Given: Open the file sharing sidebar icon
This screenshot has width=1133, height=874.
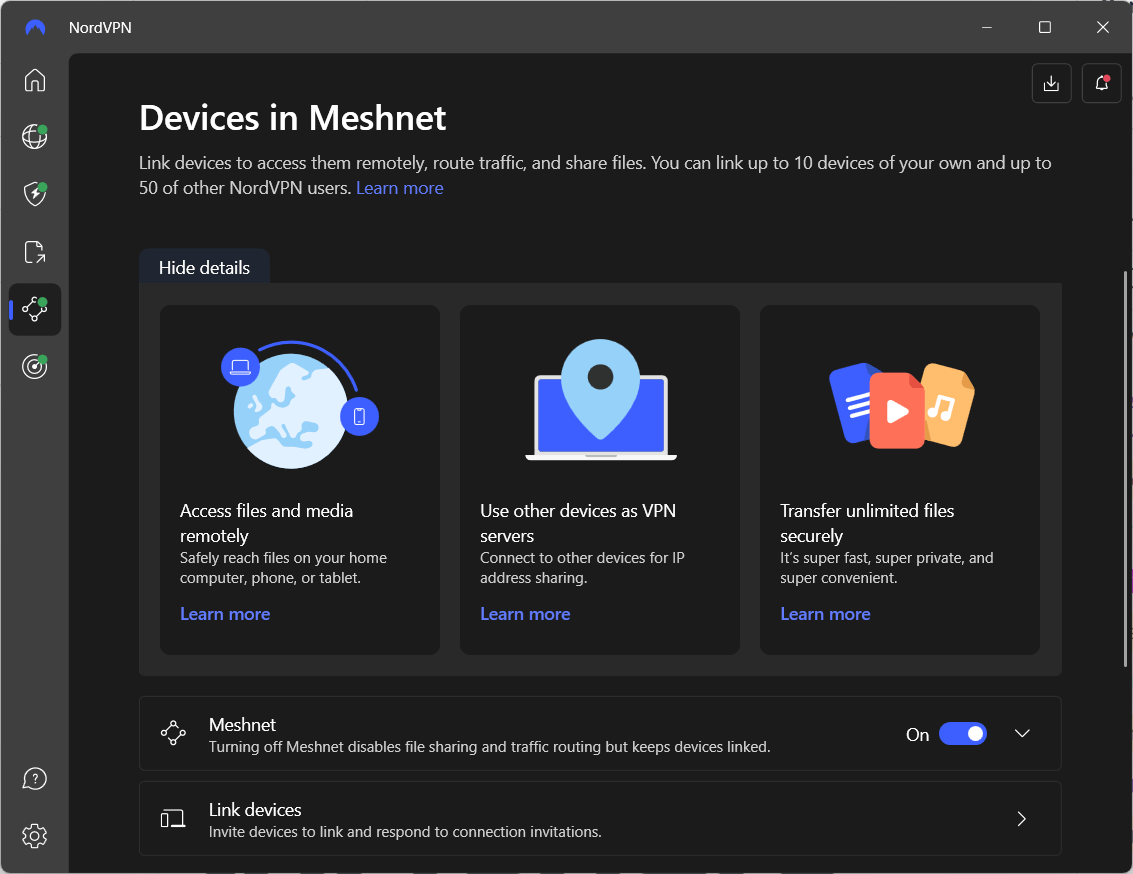Looking at the screenshot, I should point(35,251).
